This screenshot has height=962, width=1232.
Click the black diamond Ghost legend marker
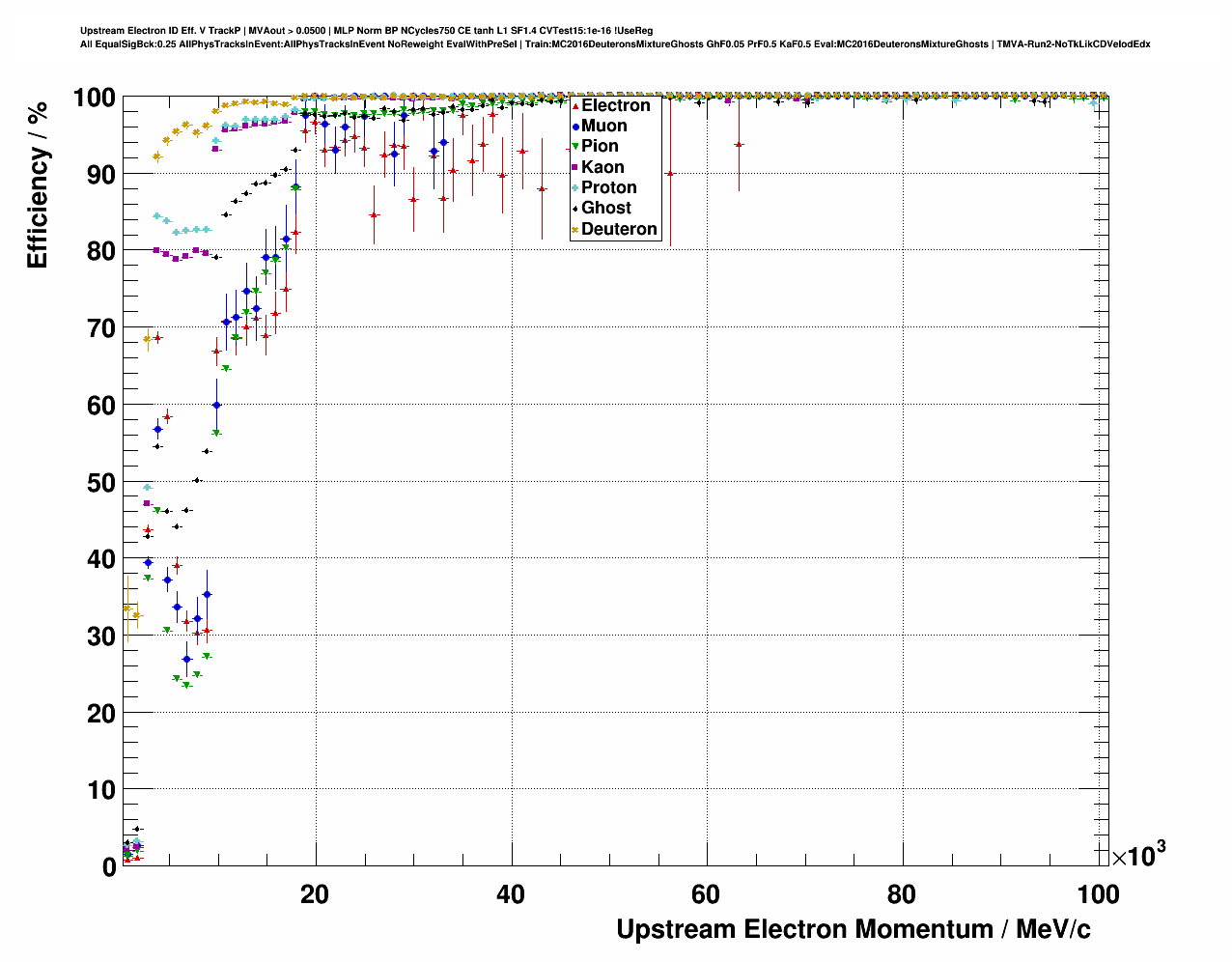tap(575, 208)
